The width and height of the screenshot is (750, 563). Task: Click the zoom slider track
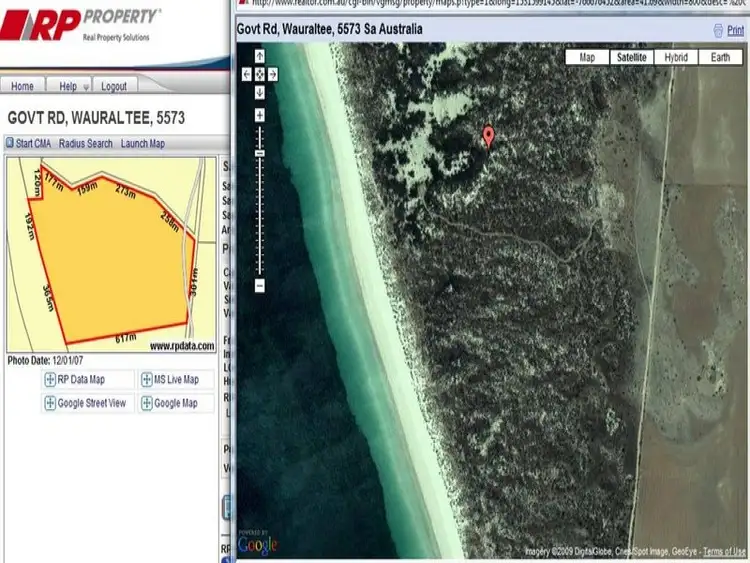click(260, 201)
